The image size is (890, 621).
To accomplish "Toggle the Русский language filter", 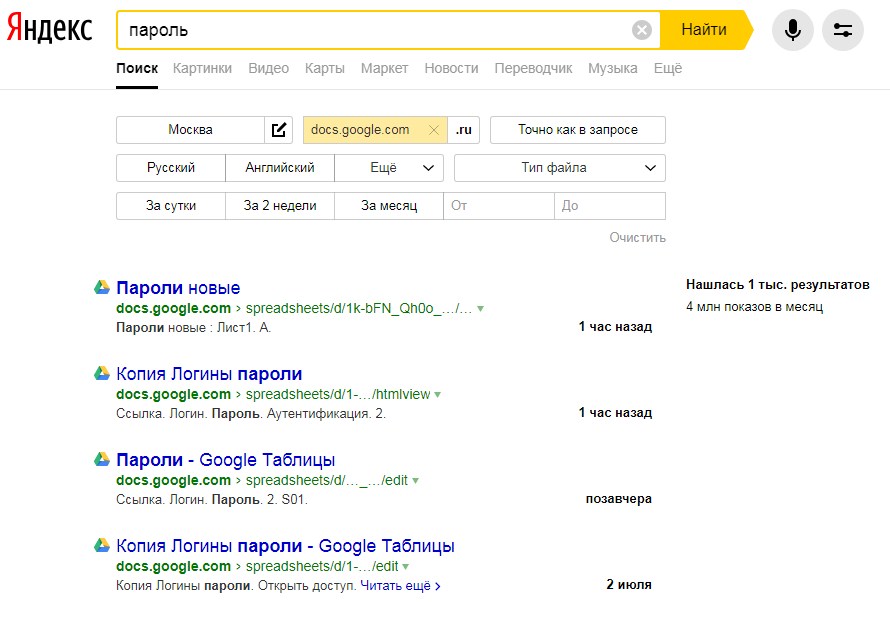I will [171, 168].
